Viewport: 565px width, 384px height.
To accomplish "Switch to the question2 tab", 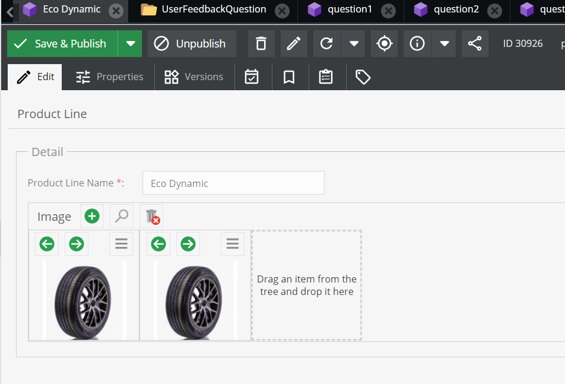I will (x=456, y=9).
